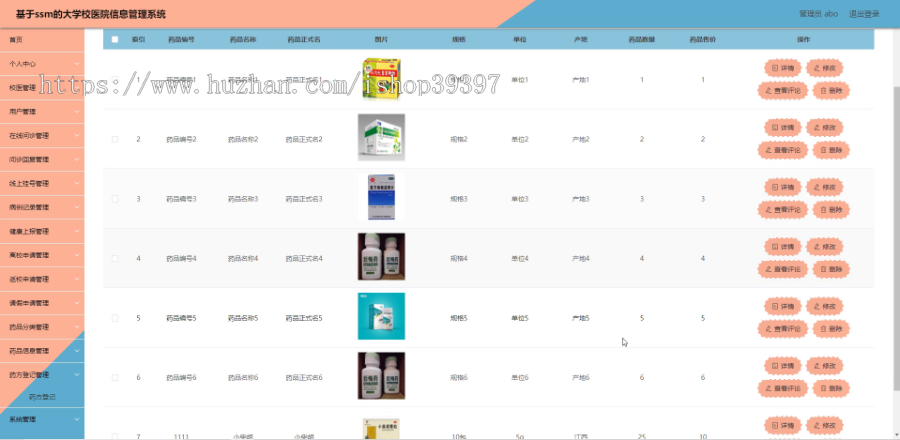Click the cell 药品名称3
Image resolution: width=900 pixels, height=440 pixels.
pyautogui.click(x=243, y=199)
